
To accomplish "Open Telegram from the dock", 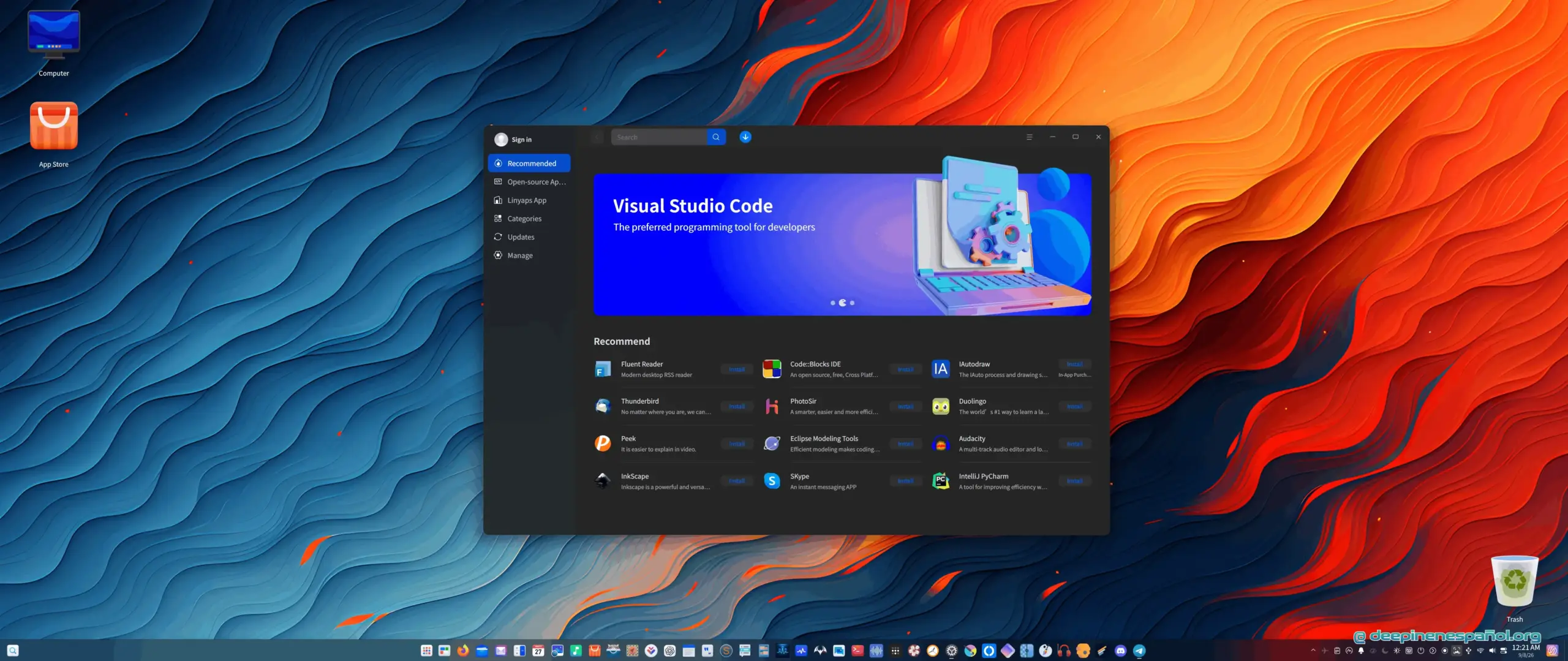I will [1139, 651].
